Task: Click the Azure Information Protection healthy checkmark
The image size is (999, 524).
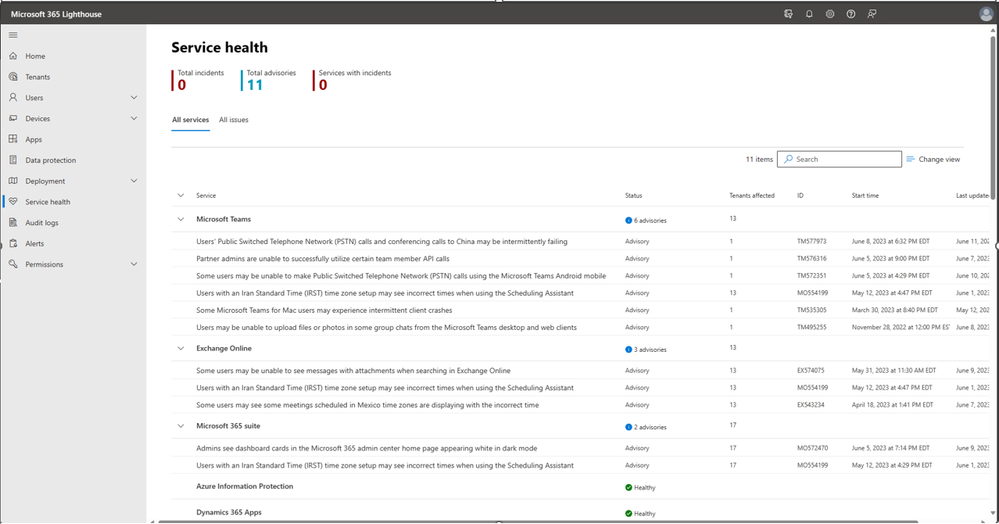Action: point(628,488)
